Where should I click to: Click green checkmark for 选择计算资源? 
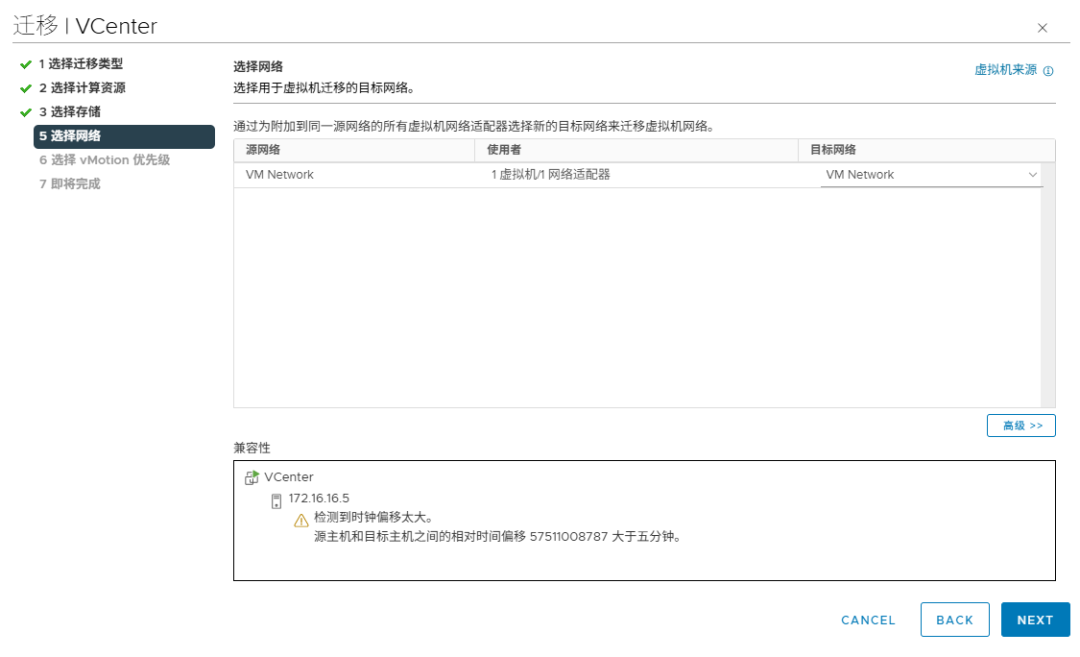(26, 88)
